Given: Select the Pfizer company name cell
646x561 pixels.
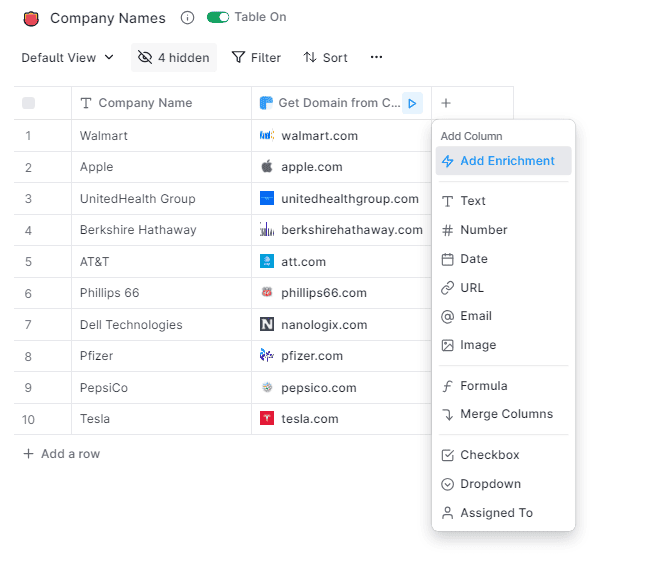Looking at the screenshot, I should tap(162, 356).
